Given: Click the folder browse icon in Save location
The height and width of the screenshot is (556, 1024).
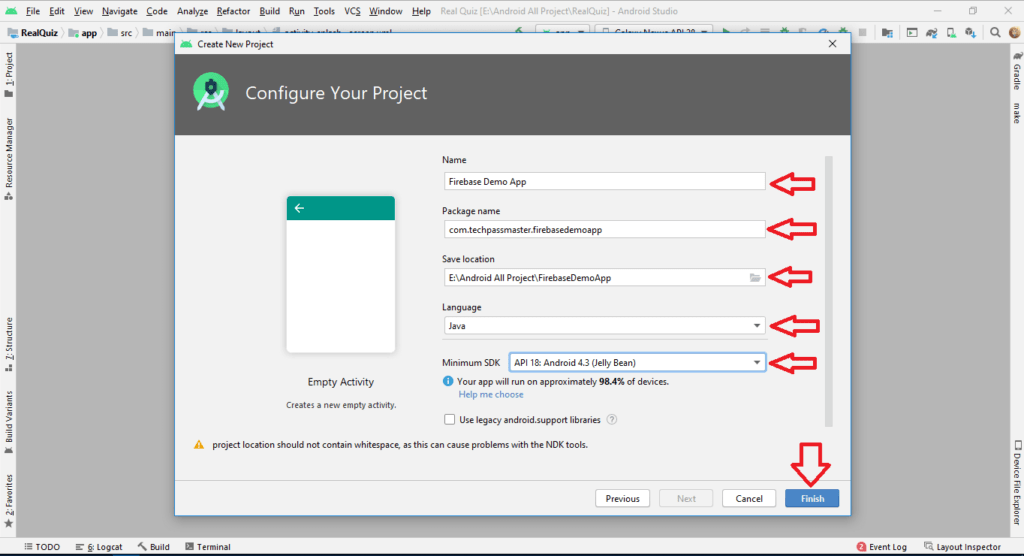Looking at the screenshot, I should tap(755, 278).
